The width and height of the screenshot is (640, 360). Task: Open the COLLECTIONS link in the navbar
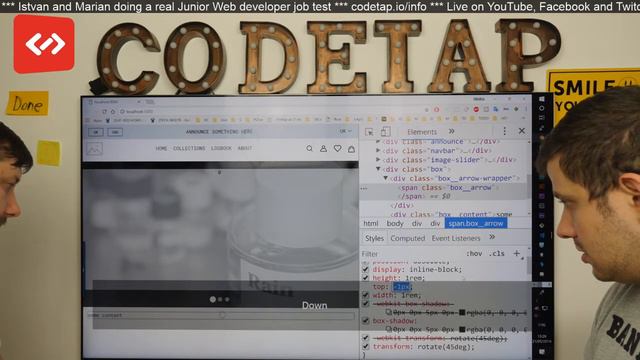189,149
